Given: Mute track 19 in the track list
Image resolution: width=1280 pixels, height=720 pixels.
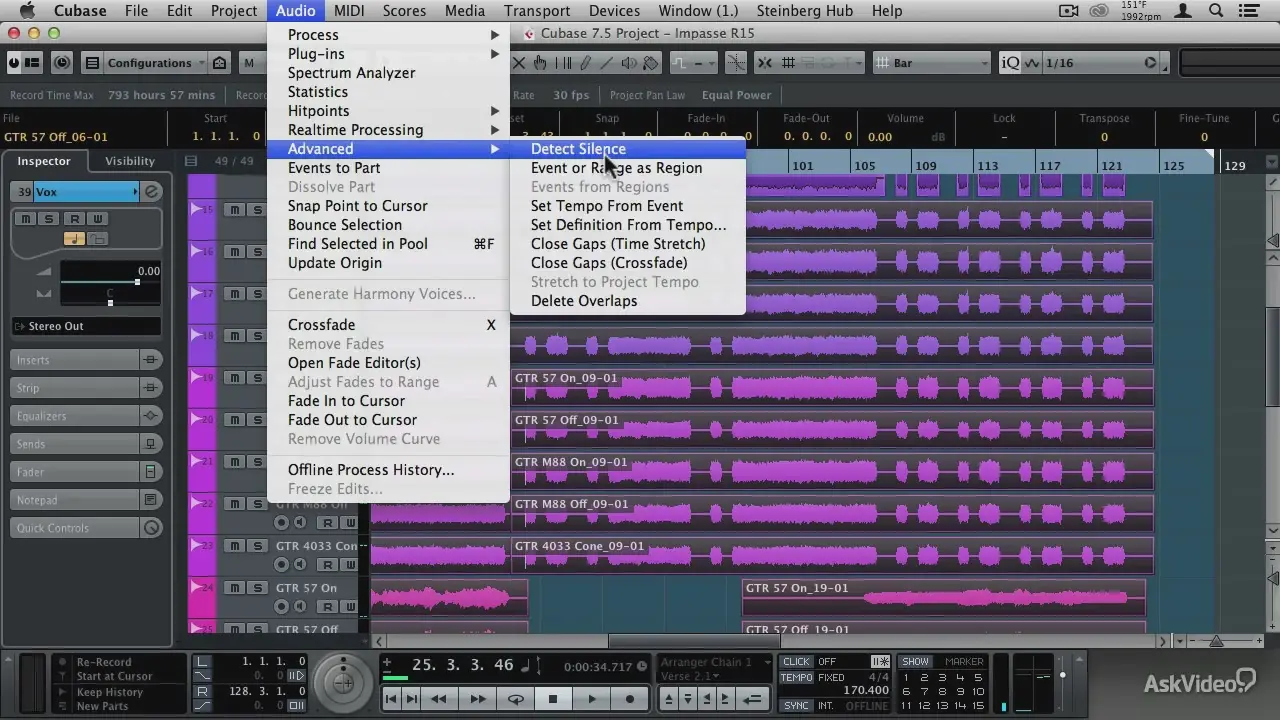Looking at the screenshot, I should [x=235, y=378].
